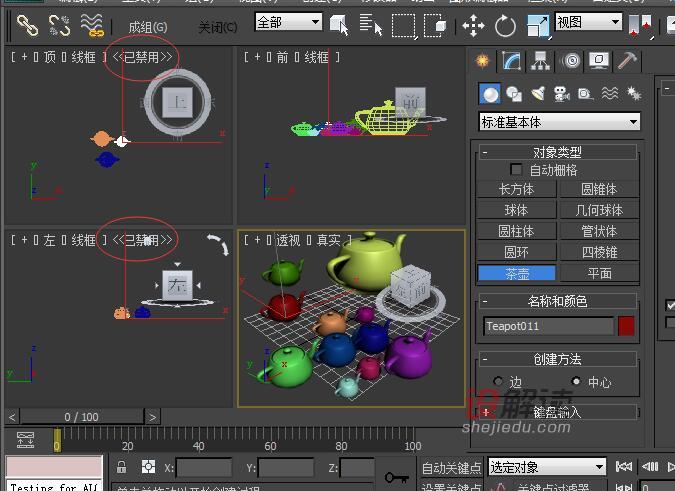This screenshot has height=491, width=675.
Task: Open the Display panel tab
Action: [x=599, y=61]
